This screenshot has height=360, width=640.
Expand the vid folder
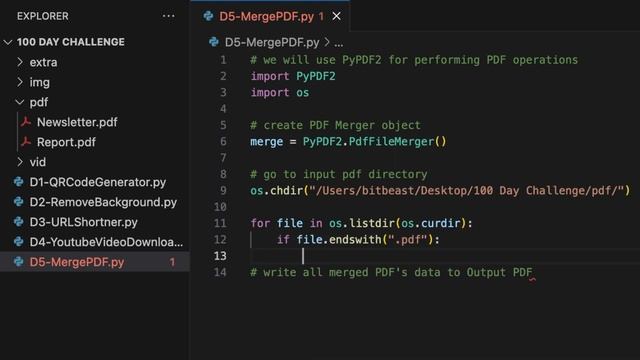point(20,162)
